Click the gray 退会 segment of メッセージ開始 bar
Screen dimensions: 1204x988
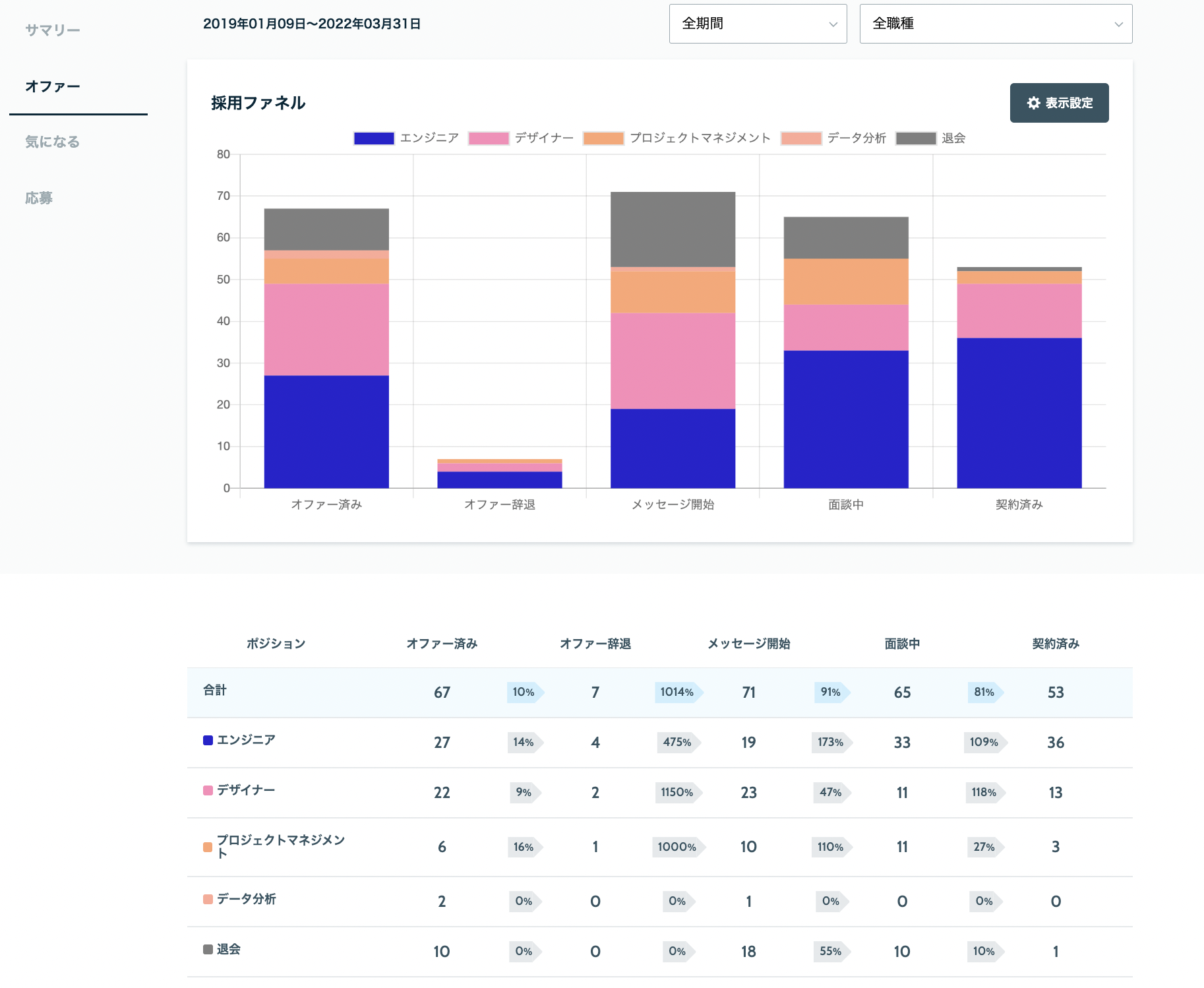point(673,230)
